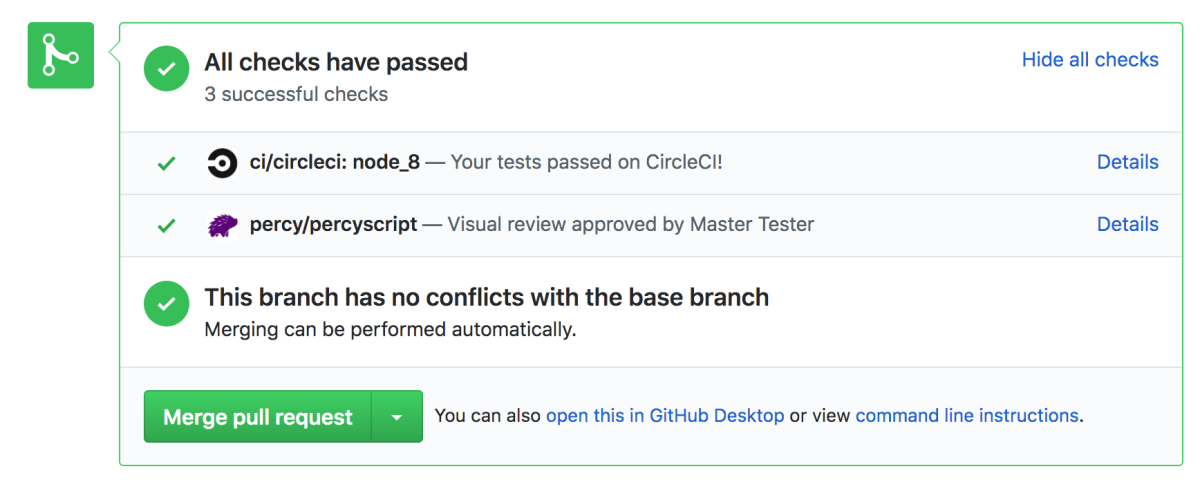
Task: Open Details for the CircleCI check
Action: pyautogui.click(x=1127, y=162)
